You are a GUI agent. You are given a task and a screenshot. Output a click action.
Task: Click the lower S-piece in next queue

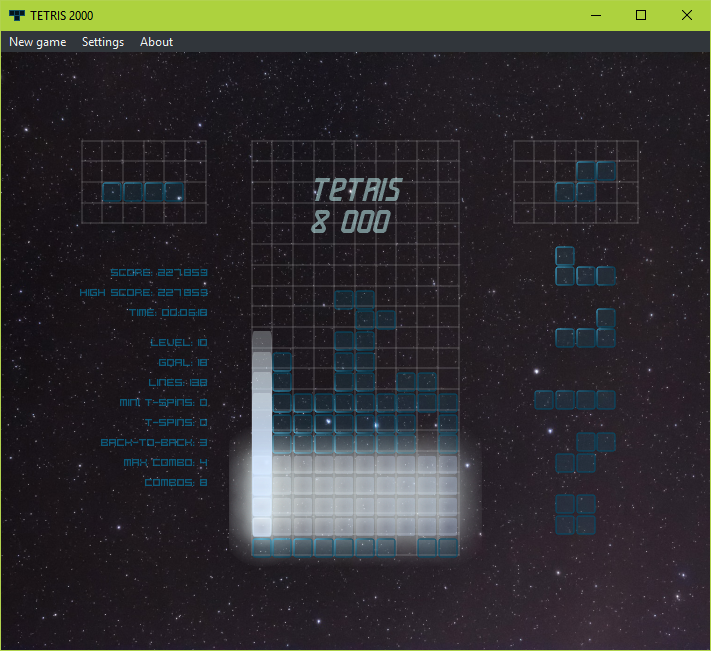585,452
